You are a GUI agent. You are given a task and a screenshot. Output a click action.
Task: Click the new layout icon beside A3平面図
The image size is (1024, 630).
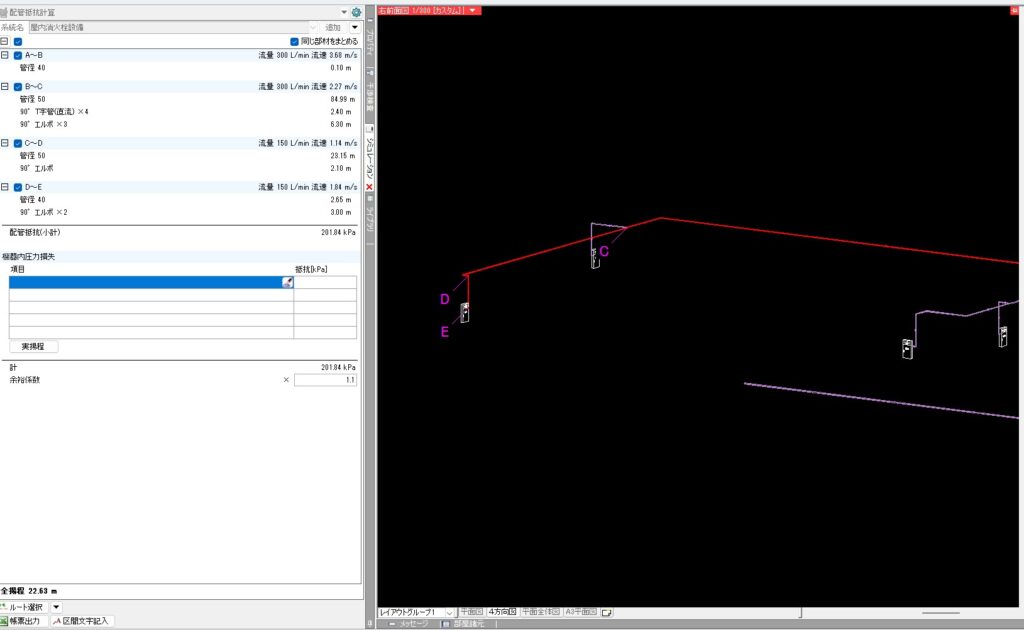pos(606,611)
